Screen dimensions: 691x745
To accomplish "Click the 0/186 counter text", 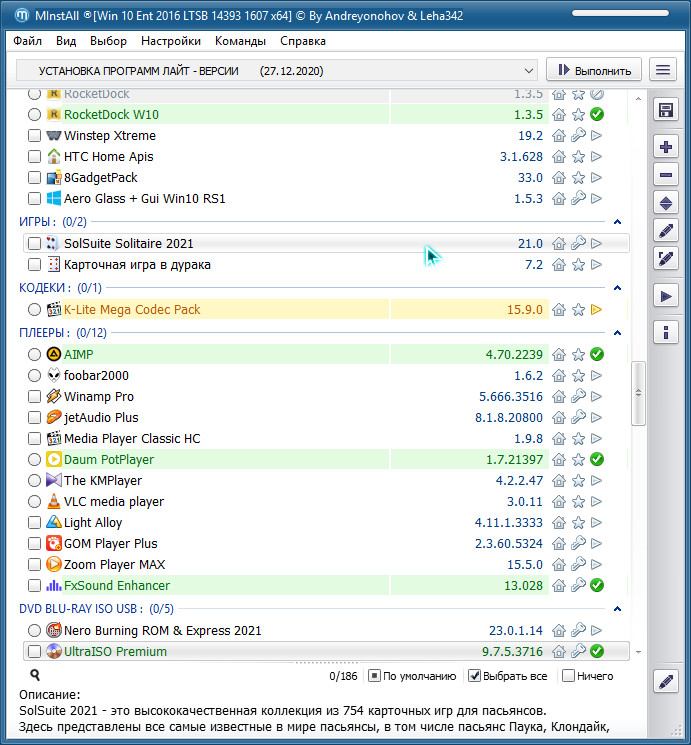I will pos(343,676).
